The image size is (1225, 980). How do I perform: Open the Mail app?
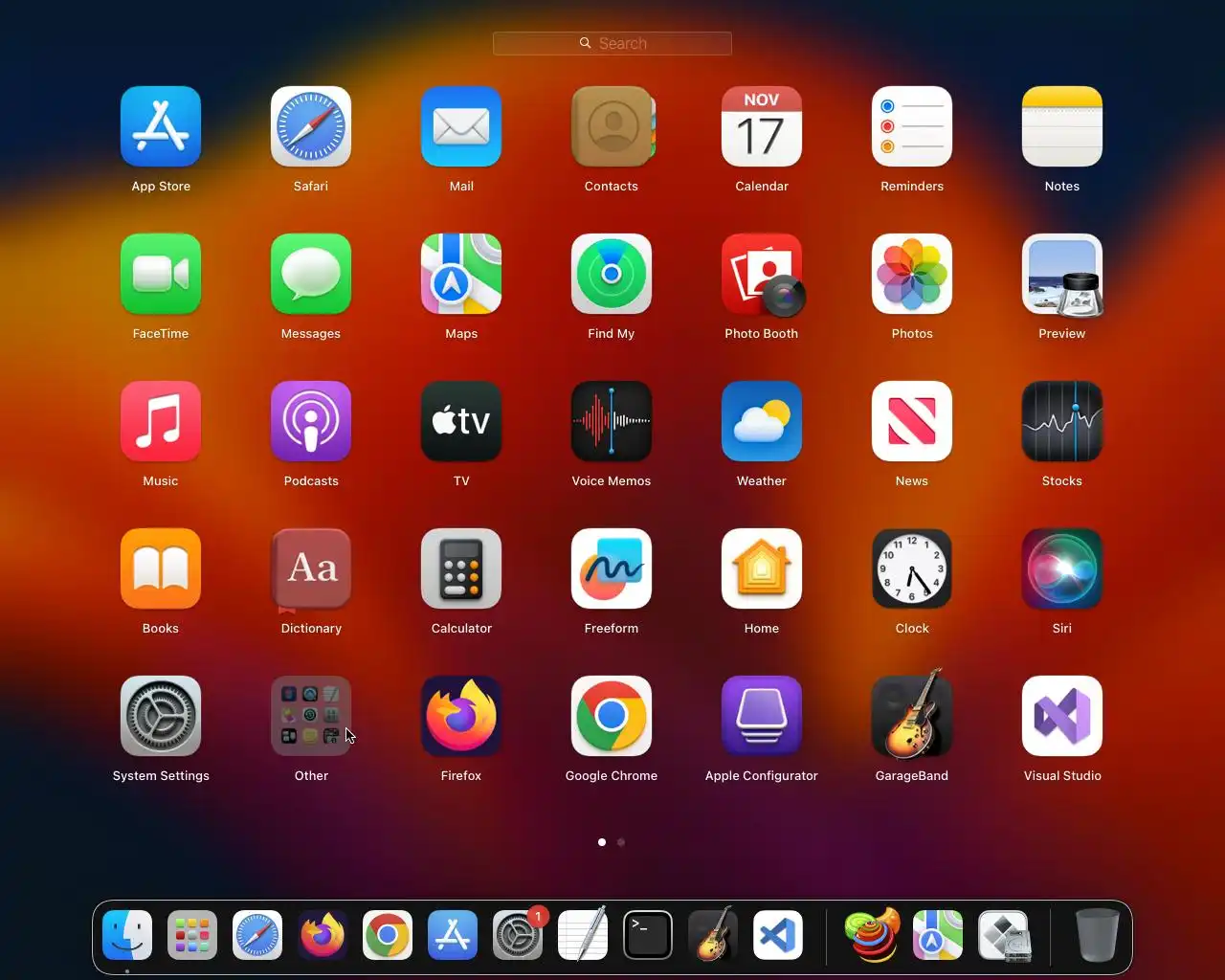click(x=461, y=126)
